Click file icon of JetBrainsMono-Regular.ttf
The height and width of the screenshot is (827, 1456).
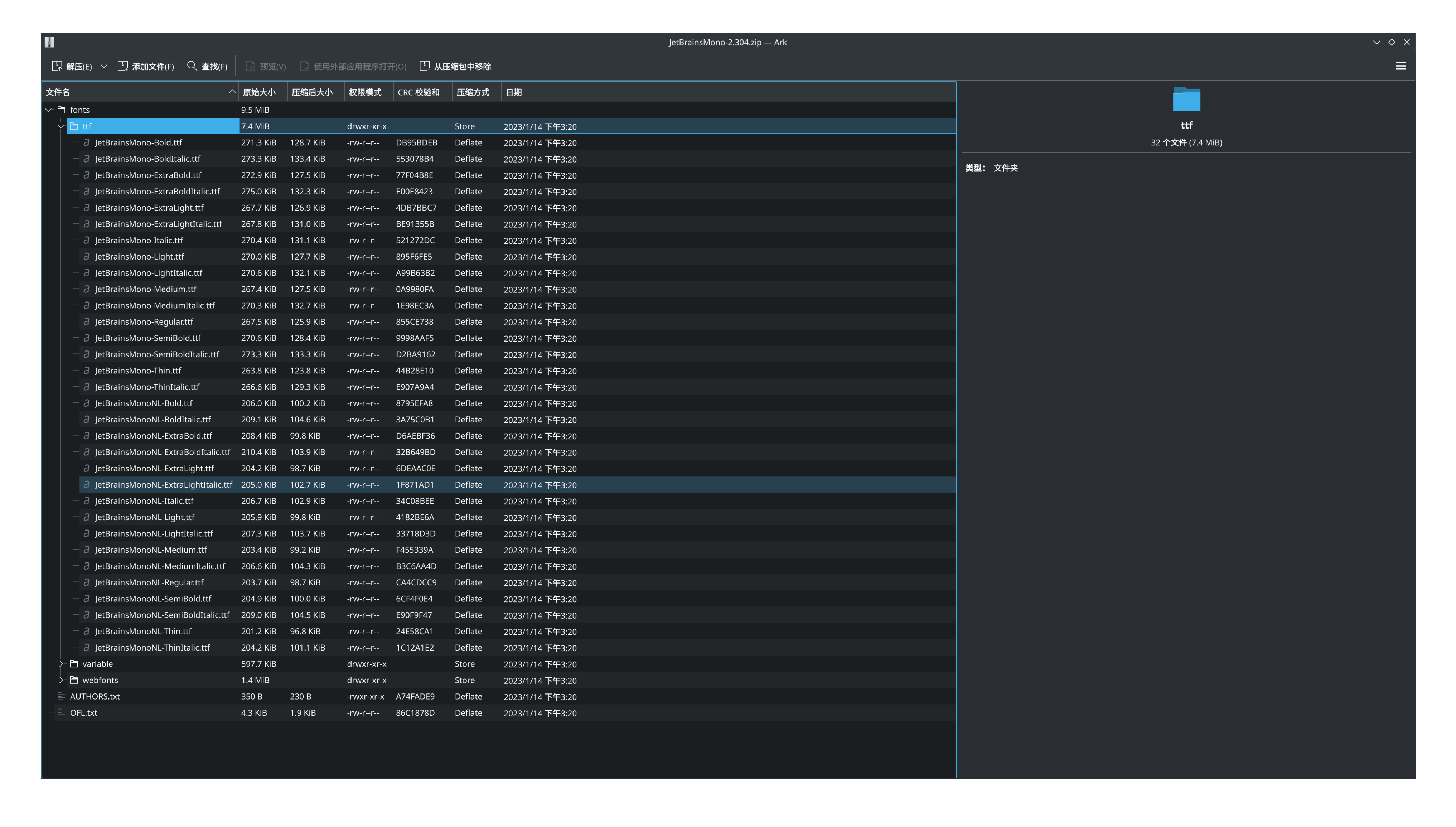coord(86,322)
